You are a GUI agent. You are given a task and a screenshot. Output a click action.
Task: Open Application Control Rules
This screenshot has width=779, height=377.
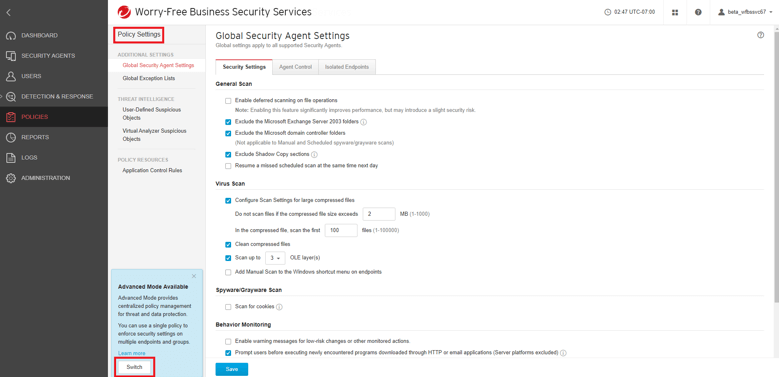(x=152, y=170)
